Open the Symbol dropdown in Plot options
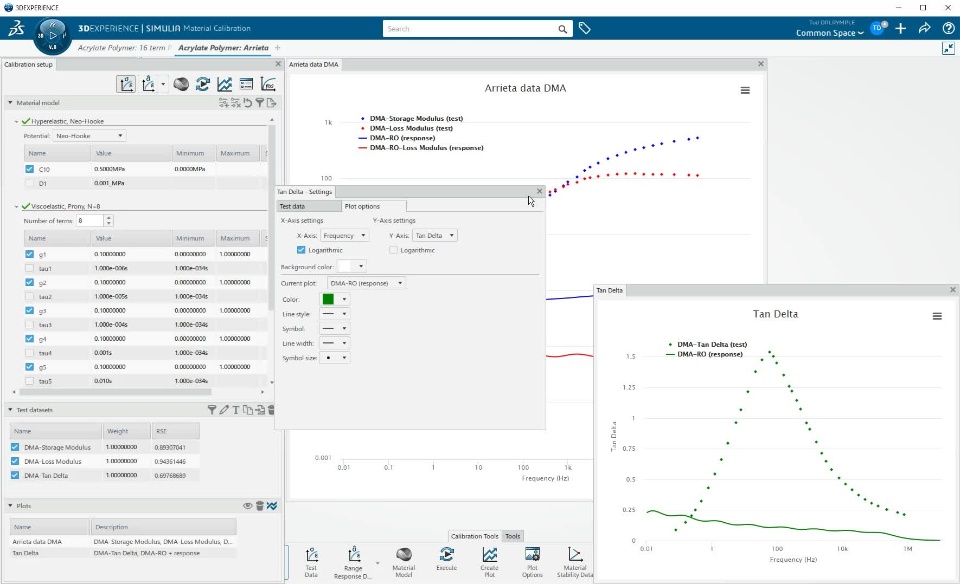 [336, 328]
